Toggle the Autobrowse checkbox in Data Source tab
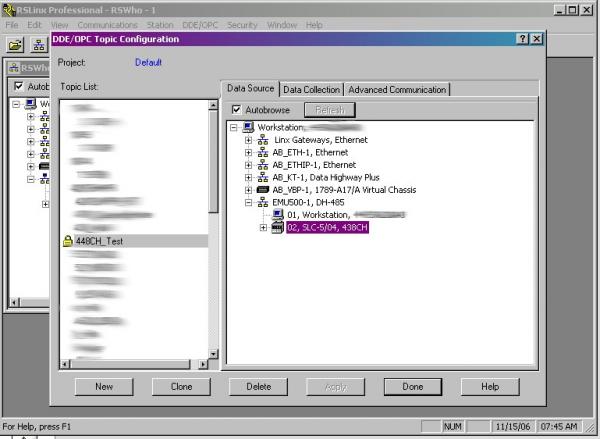This screenshot has height=439, width=600. pyautogui.click(x=236, y=110)
